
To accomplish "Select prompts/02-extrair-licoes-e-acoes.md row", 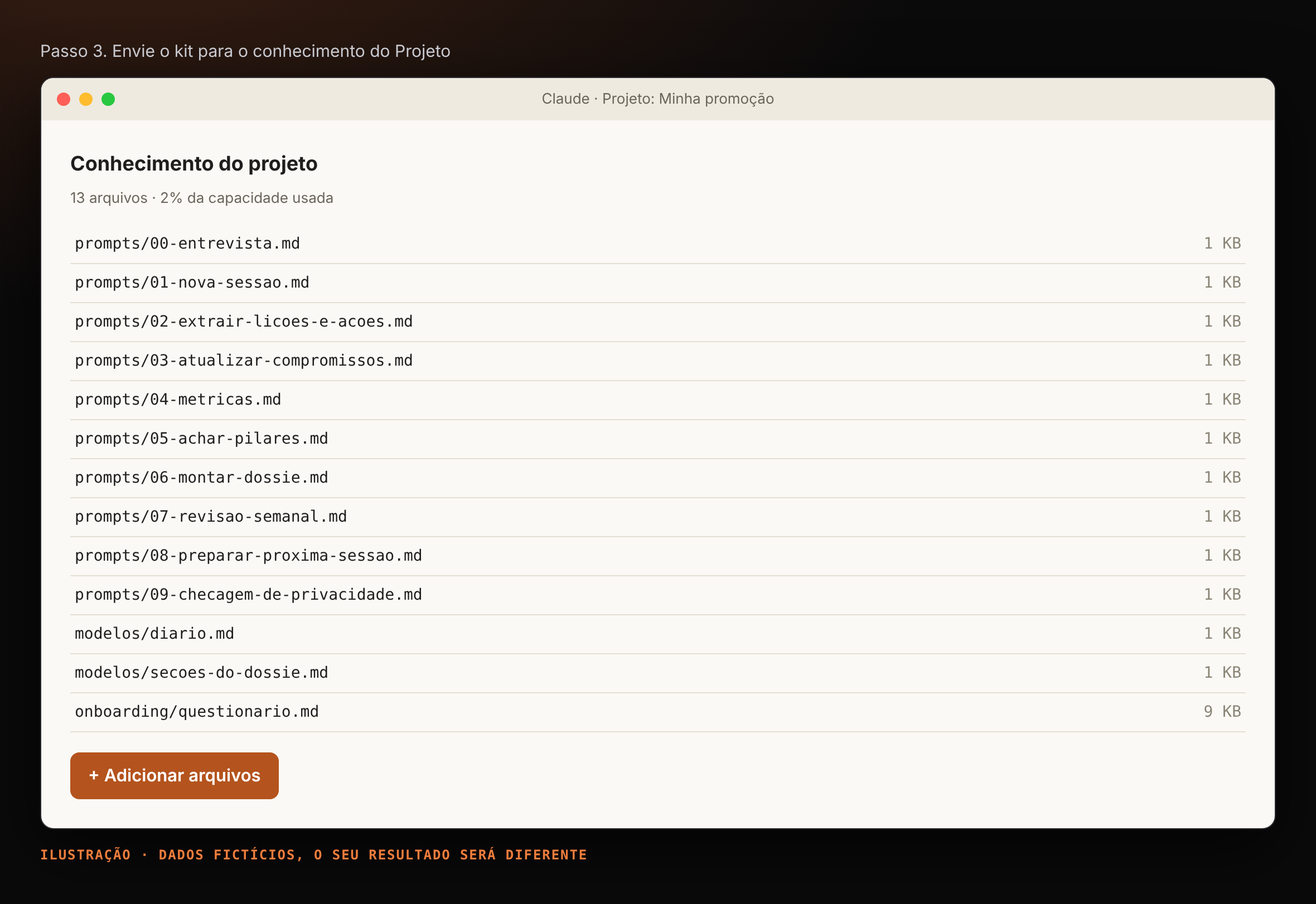I will coord(657,322).
